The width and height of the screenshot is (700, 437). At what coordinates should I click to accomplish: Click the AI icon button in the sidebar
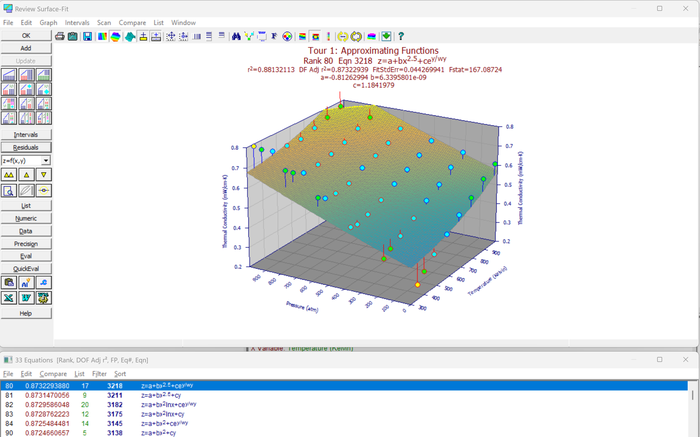tap(26, 283)
